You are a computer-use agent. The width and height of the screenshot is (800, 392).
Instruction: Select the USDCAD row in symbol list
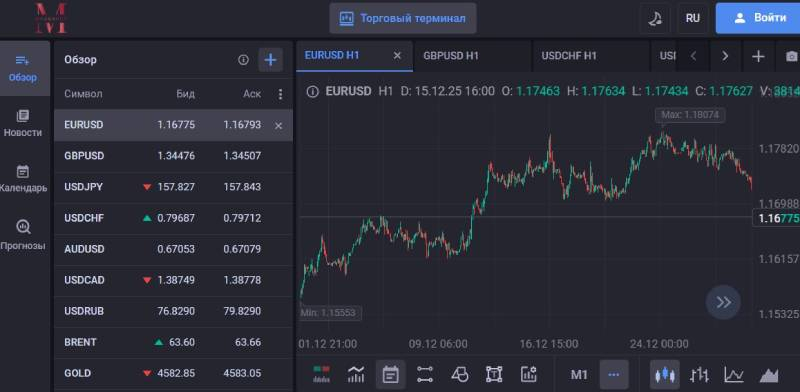(x=173, y=281)
